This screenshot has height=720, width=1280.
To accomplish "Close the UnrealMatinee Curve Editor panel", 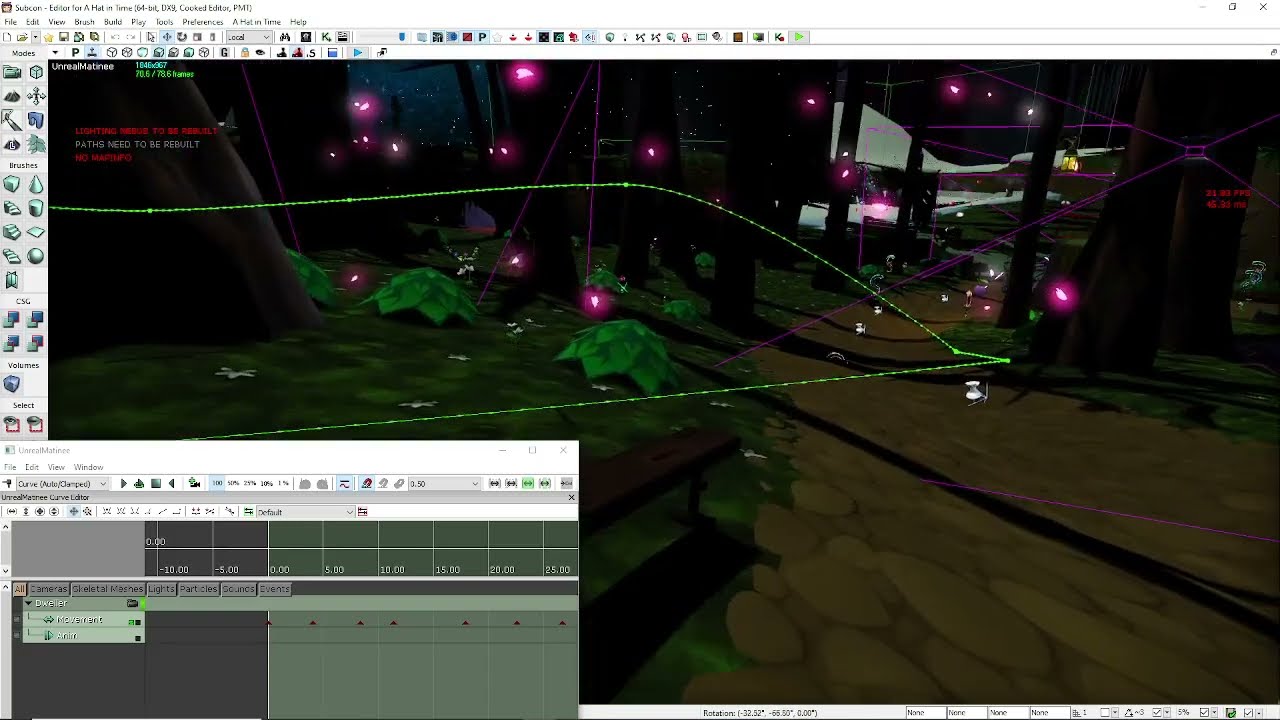I will pyautogui.click(x=571, y=497).
